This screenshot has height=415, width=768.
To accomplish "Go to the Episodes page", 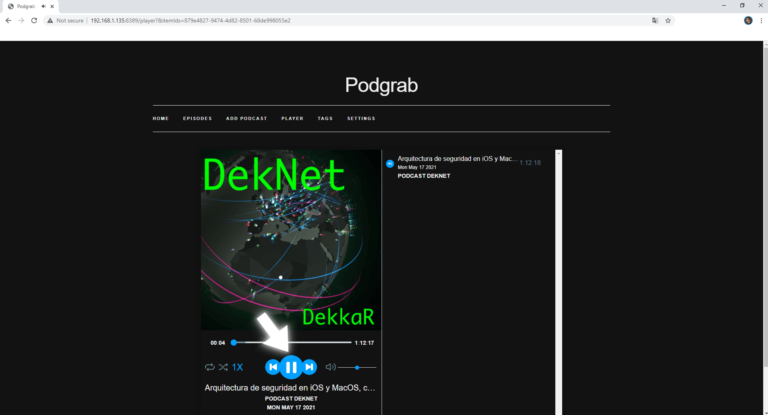I will (197, 118).
